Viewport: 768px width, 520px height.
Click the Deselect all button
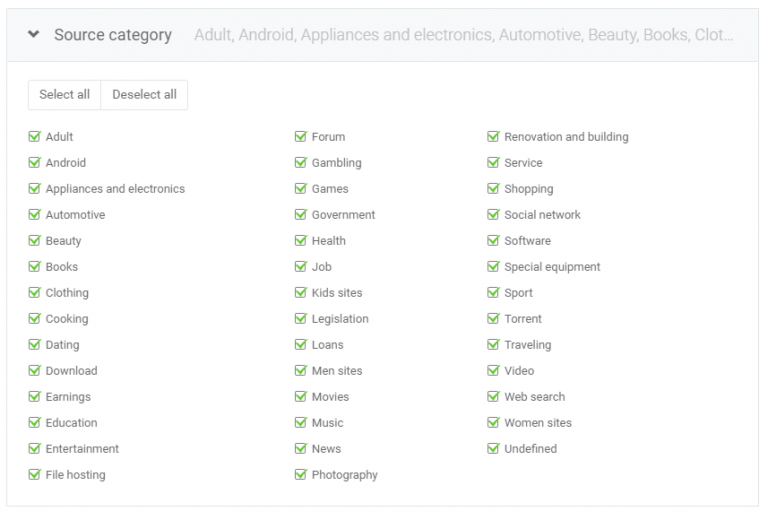point(144,94)
